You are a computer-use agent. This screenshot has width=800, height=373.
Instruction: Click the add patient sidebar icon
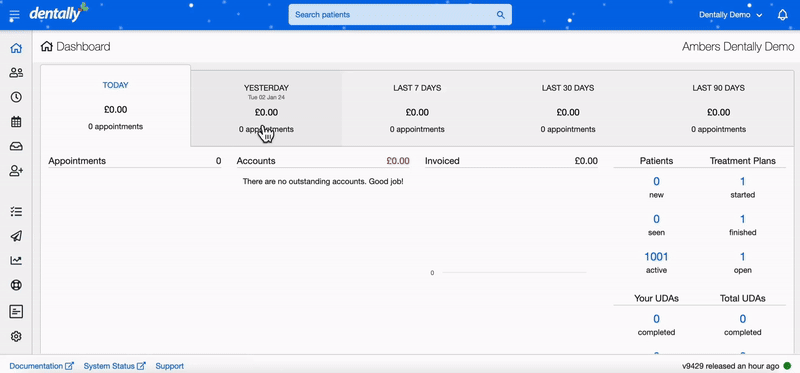pos(16,171)
